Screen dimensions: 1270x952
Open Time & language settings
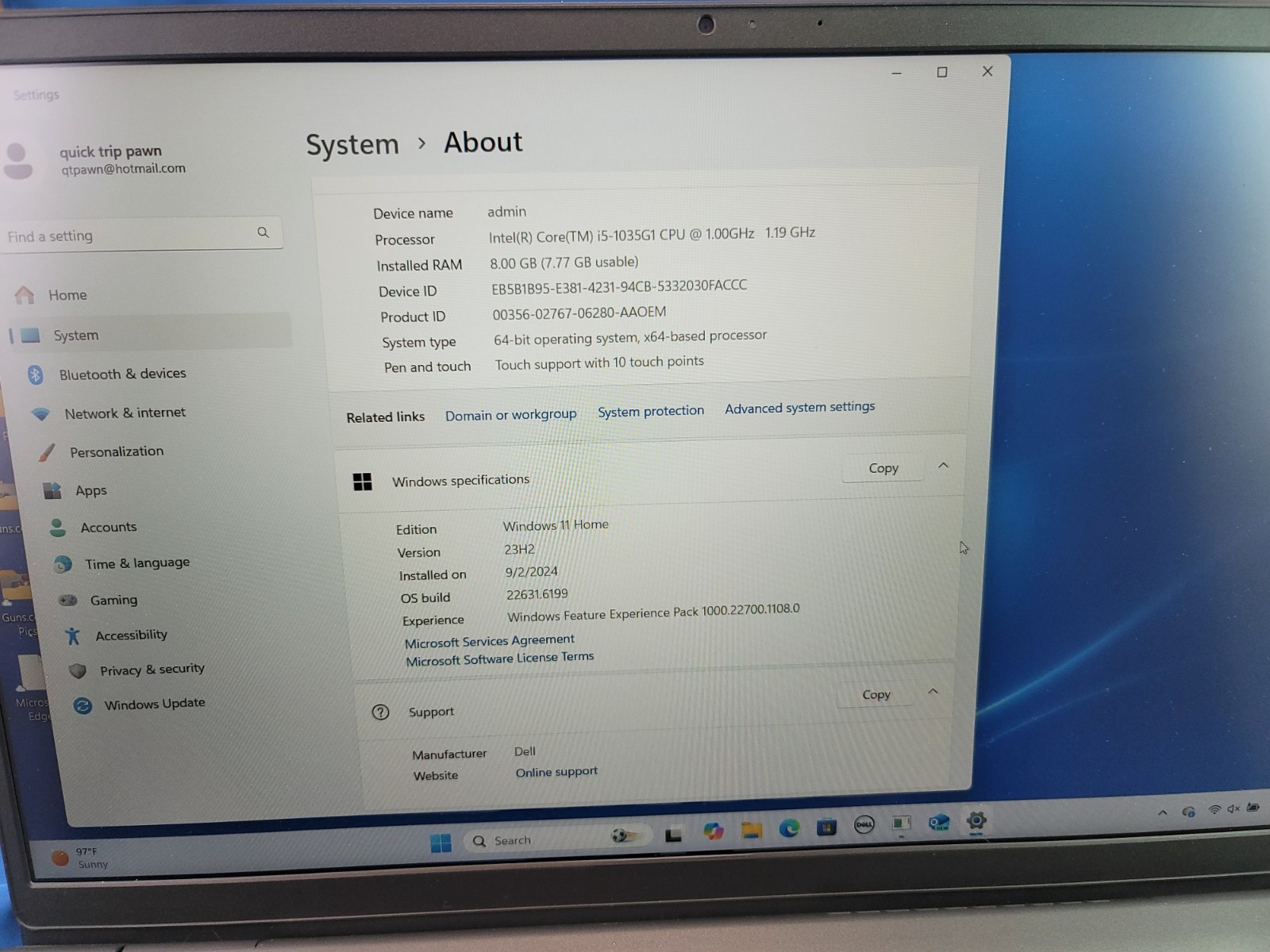click(x=137, y=562)
